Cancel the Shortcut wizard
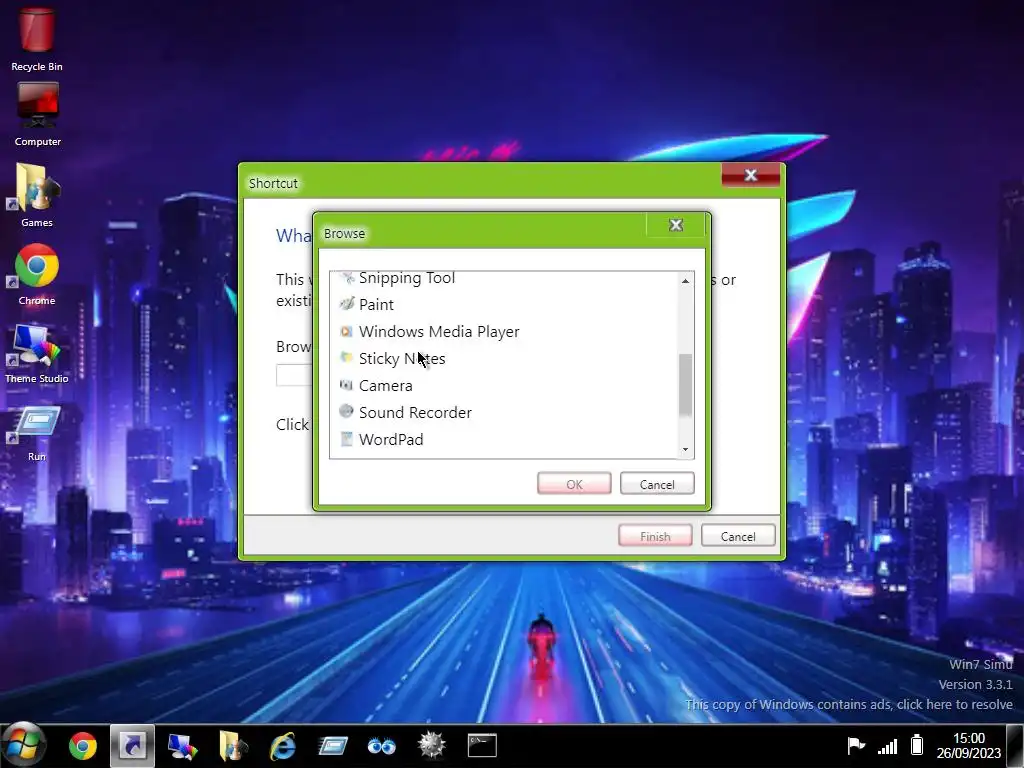1024x768 pixels. tap(738, 536)
